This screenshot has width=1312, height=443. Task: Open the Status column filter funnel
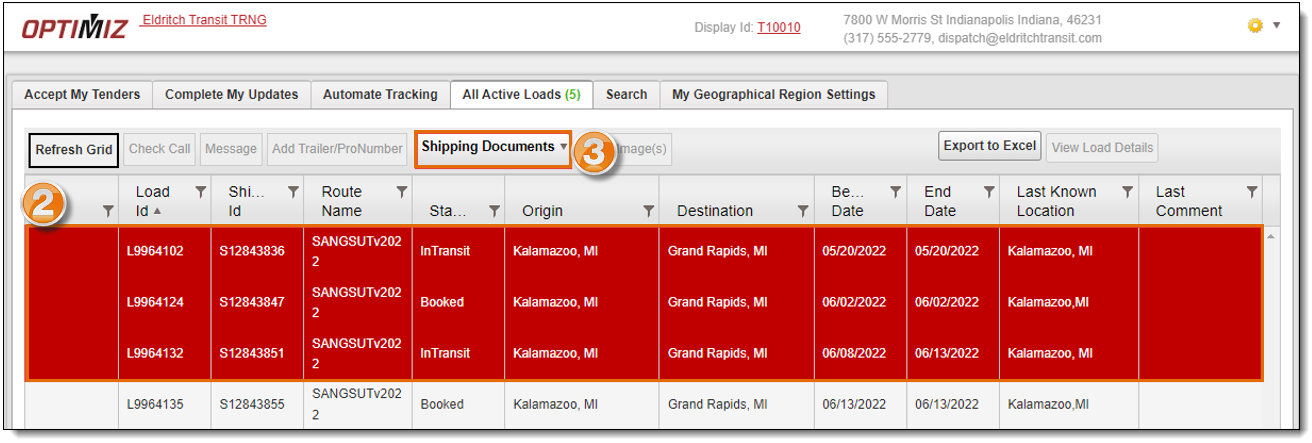click(x=494, y=211)
